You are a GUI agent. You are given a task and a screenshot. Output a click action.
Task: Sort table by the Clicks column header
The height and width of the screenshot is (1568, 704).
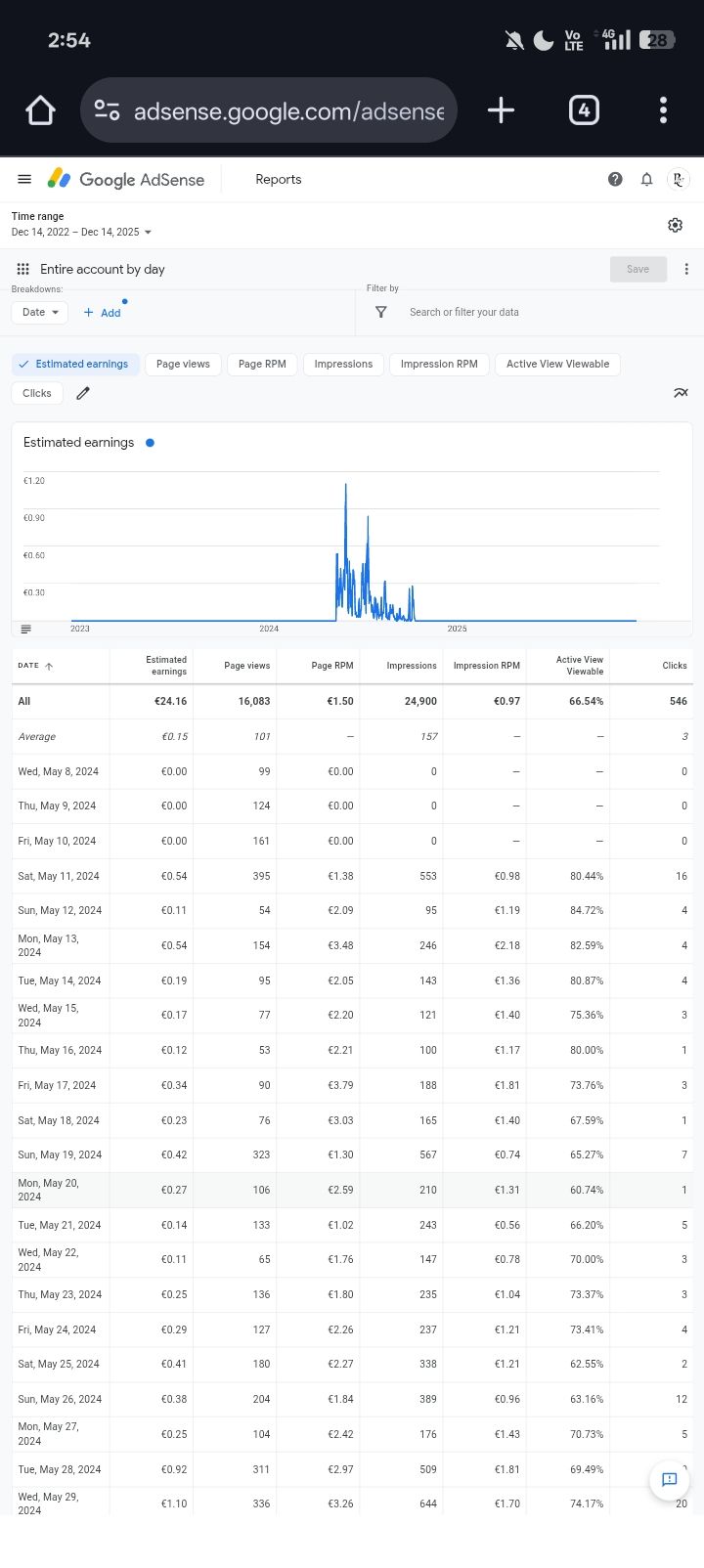click(674, 666)
